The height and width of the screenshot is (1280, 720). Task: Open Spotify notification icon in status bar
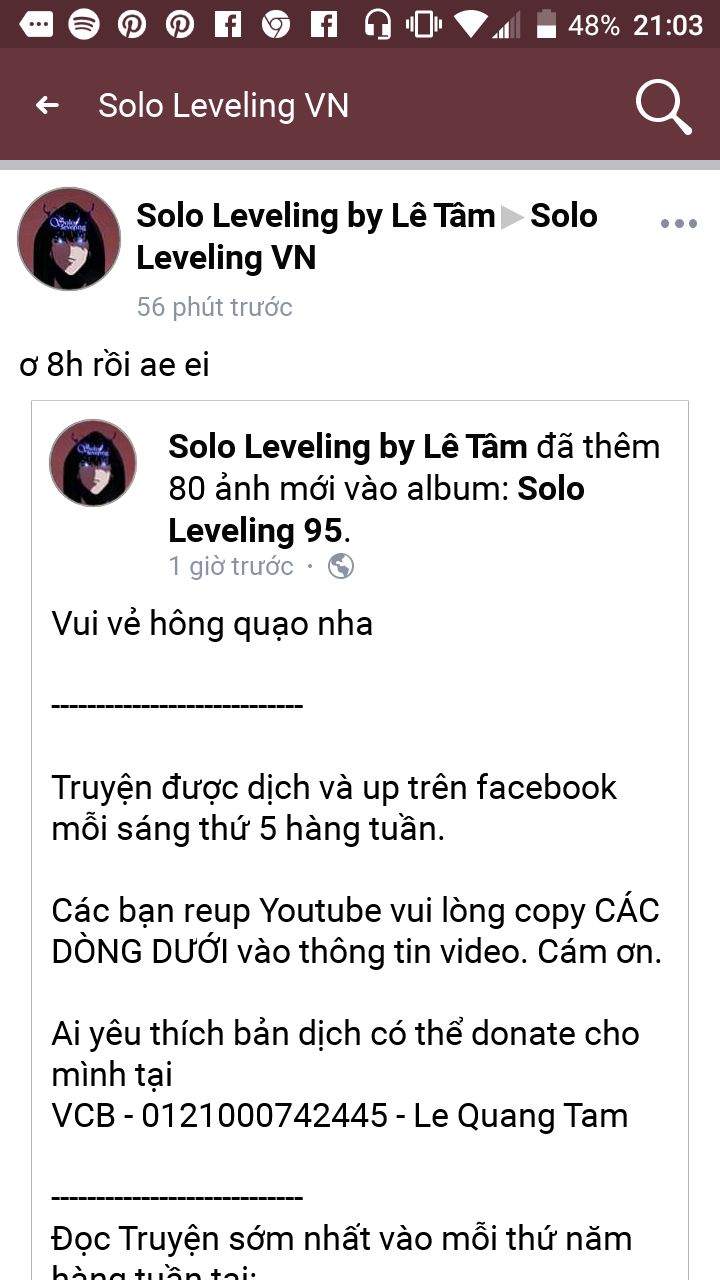click(84, 24)
